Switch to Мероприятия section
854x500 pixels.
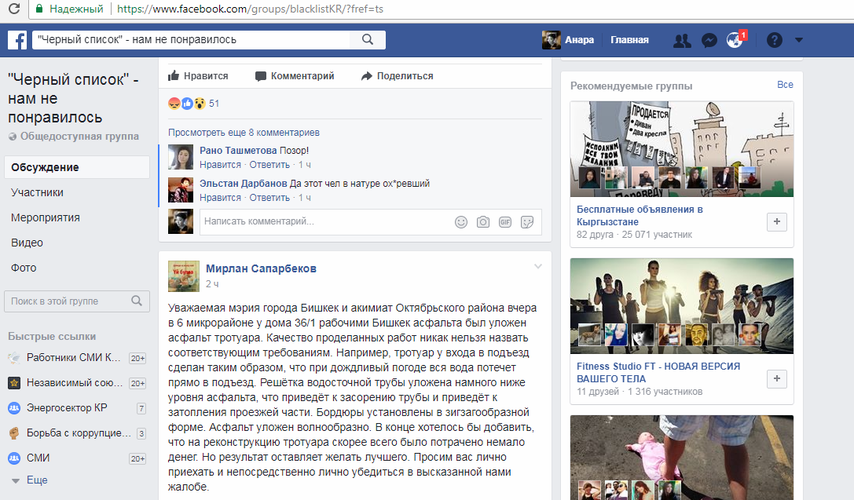coord(45,217)
